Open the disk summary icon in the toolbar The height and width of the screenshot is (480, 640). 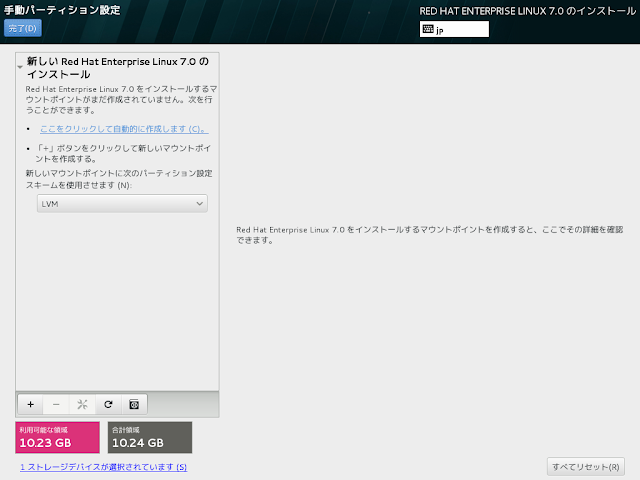pos(134,404)
